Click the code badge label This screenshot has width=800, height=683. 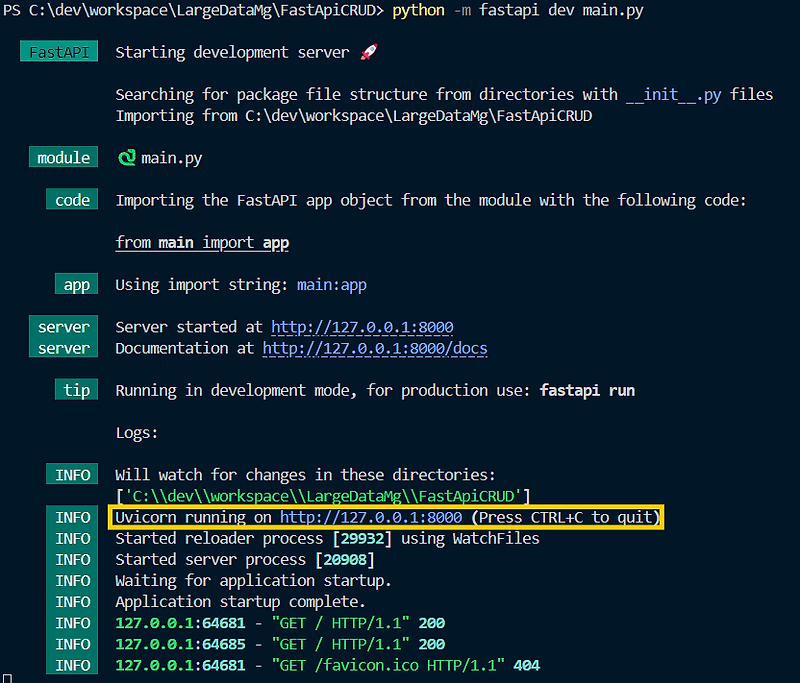point(71,199)
